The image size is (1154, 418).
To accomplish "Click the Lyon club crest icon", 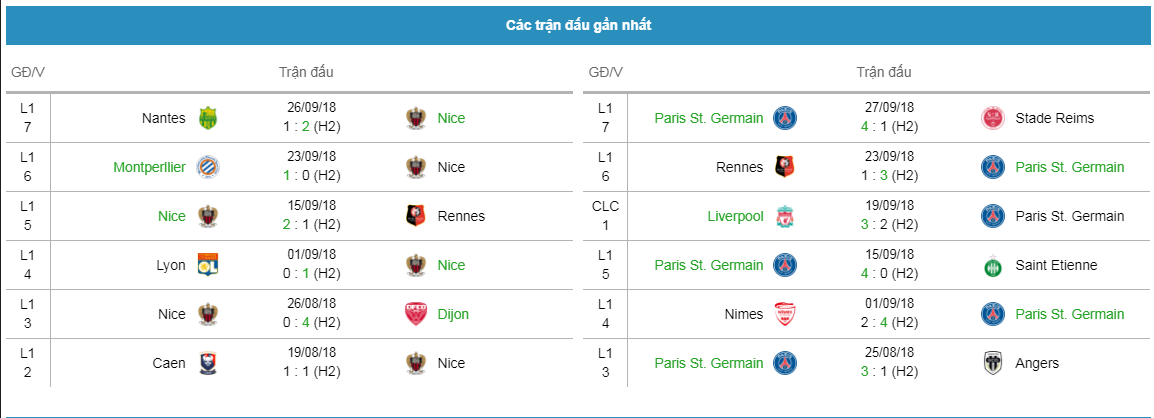I will (x=208, y=265).
